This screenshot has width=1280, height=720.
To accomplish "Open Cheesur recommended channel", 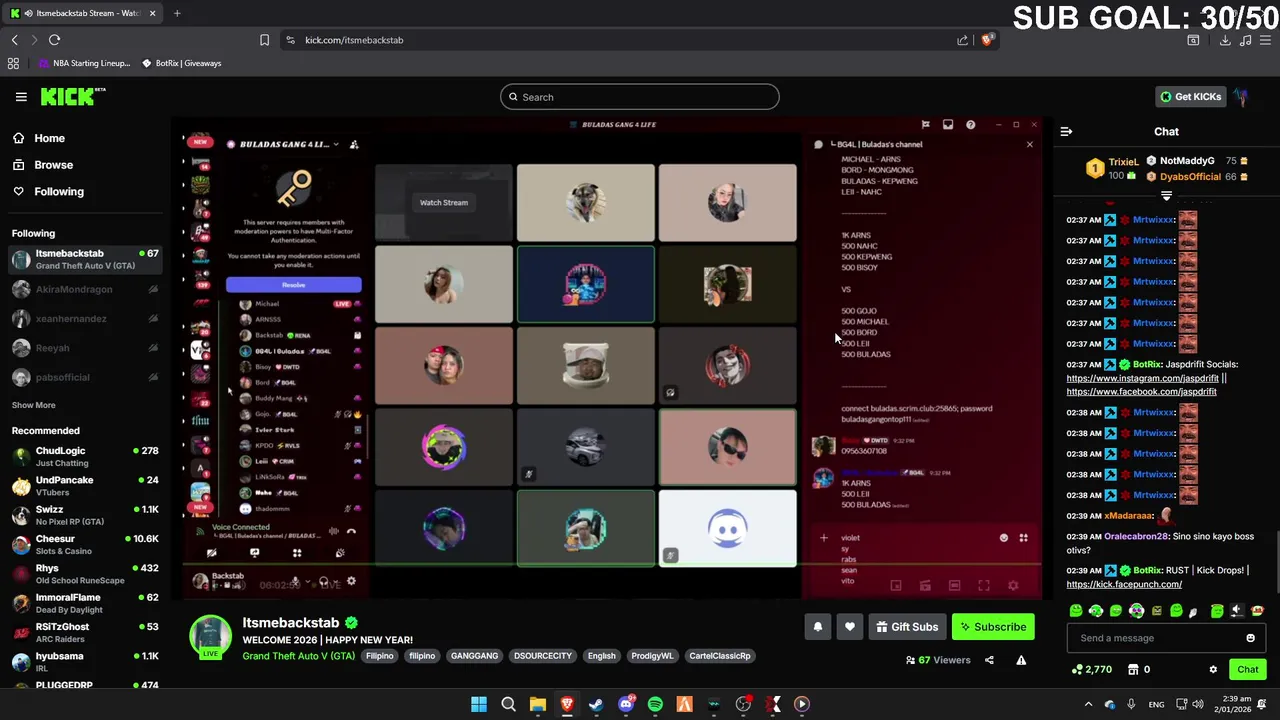I will (x=85, y=544).
